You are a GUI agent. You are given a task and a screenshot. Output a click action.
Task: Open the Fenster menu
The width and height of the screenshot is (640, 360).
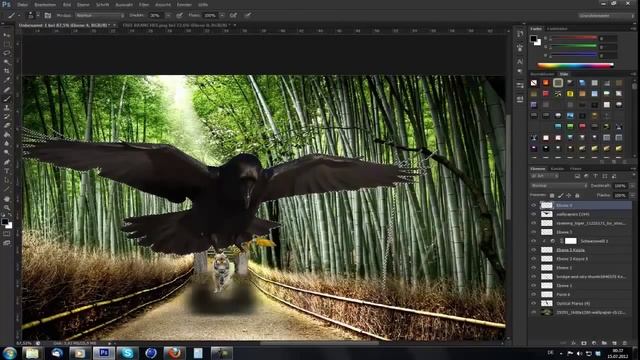pyautogui.click(x=184, y=4)
